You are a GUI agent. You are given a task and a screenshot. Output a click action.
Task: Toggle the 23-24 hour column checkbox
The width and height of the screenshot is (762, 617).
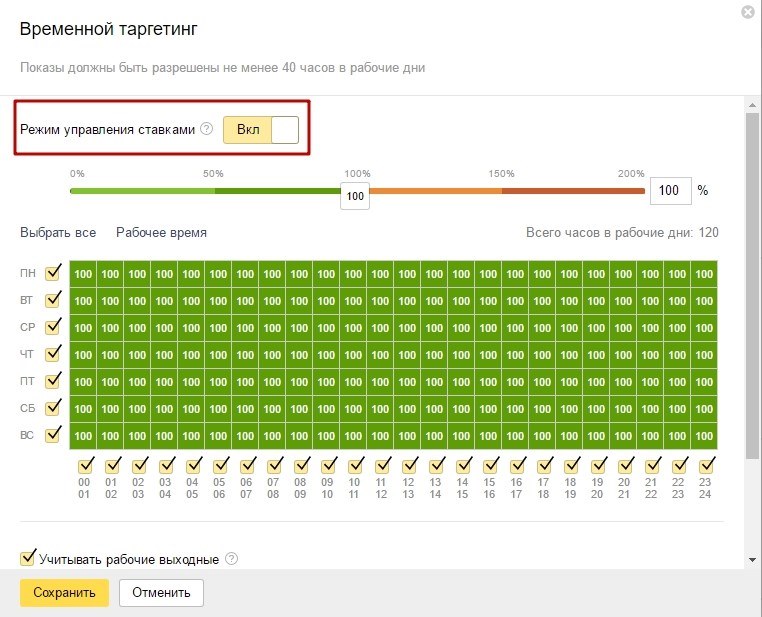pyautogui.click(x=705, y=465)
